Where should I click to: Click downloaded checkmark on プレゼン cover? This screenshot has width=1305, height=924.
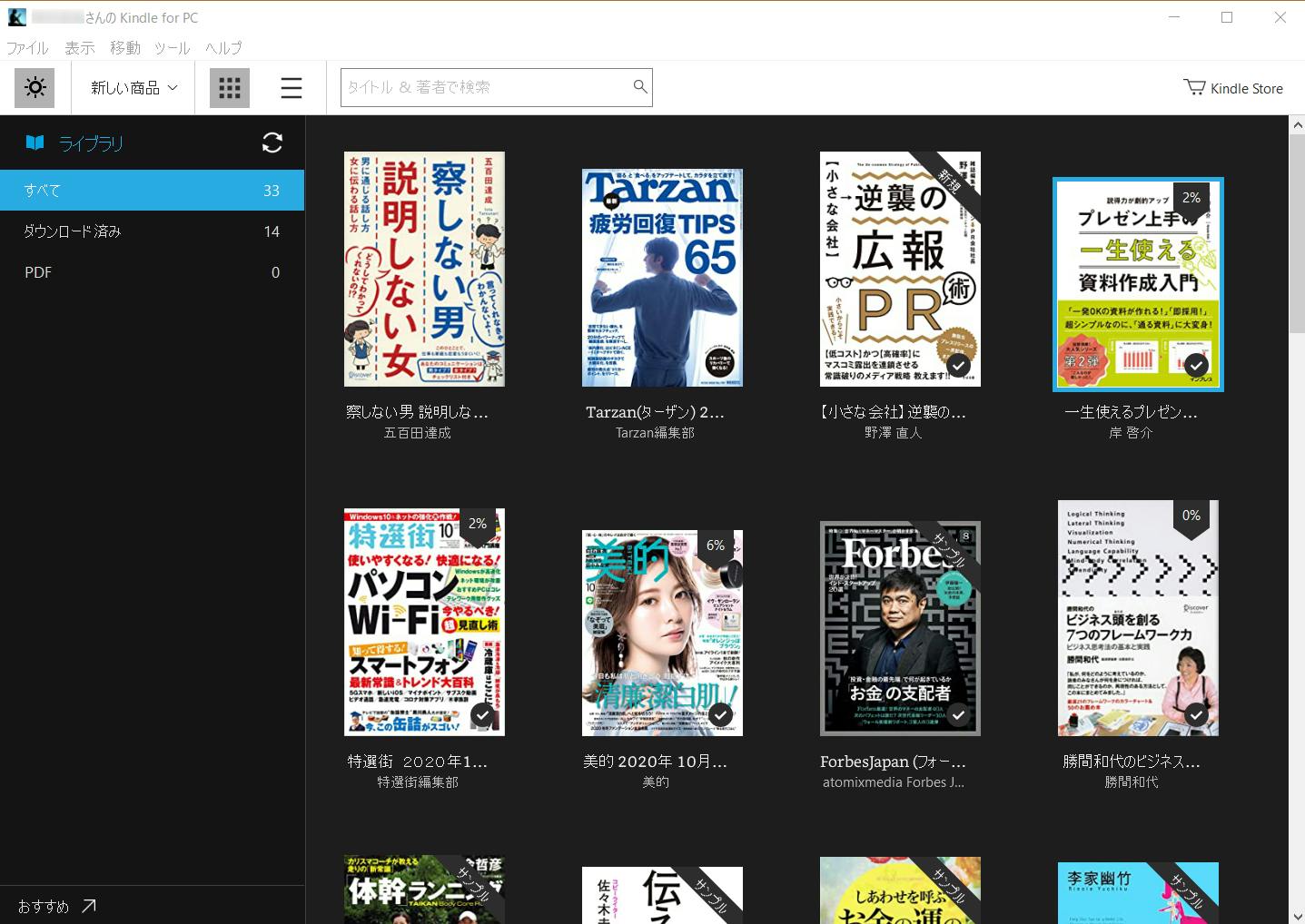pyautogui.click(x=1196, y=365)
